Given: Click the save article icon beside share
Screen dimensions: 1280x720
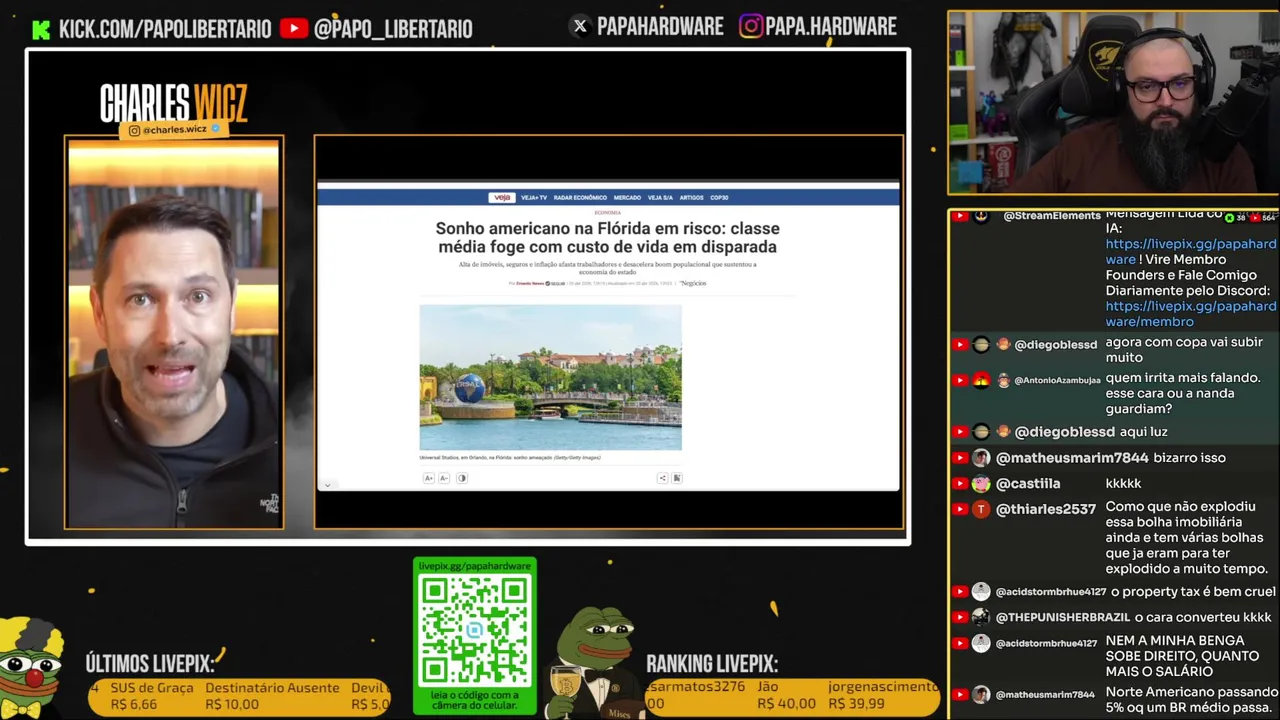Looking at the screenshot, I should [677, 478].
